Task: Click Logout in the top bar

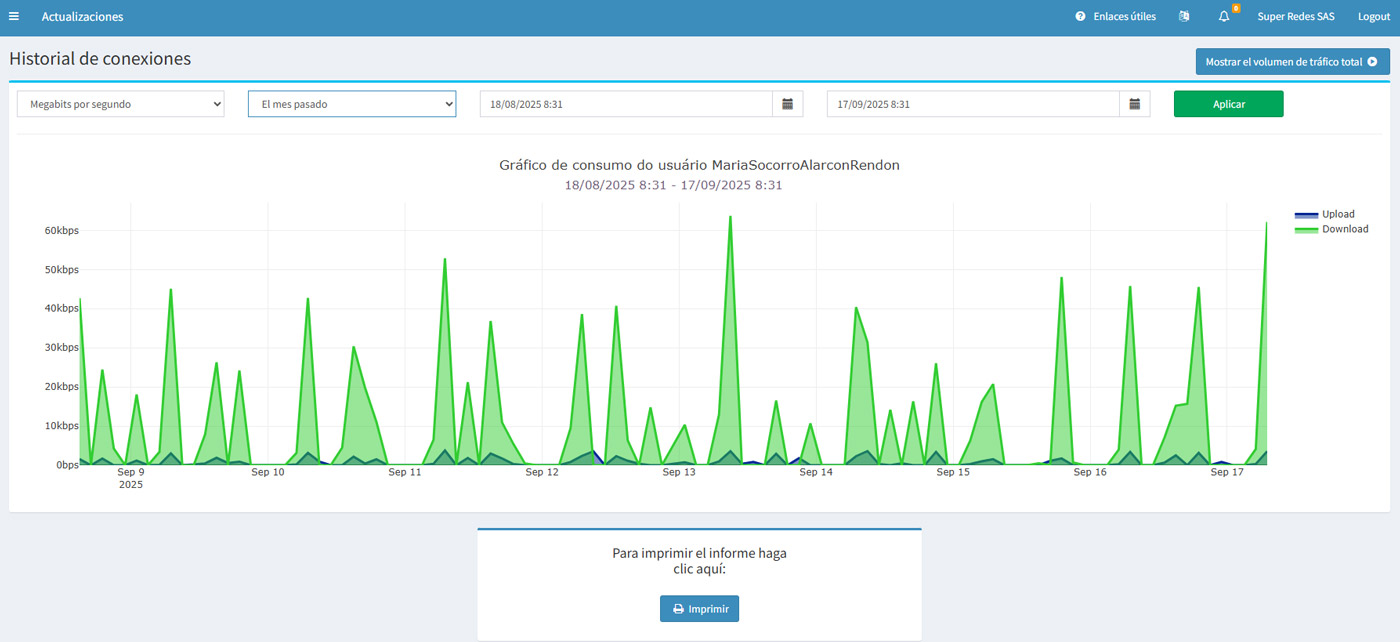Action: point(1373,17)
